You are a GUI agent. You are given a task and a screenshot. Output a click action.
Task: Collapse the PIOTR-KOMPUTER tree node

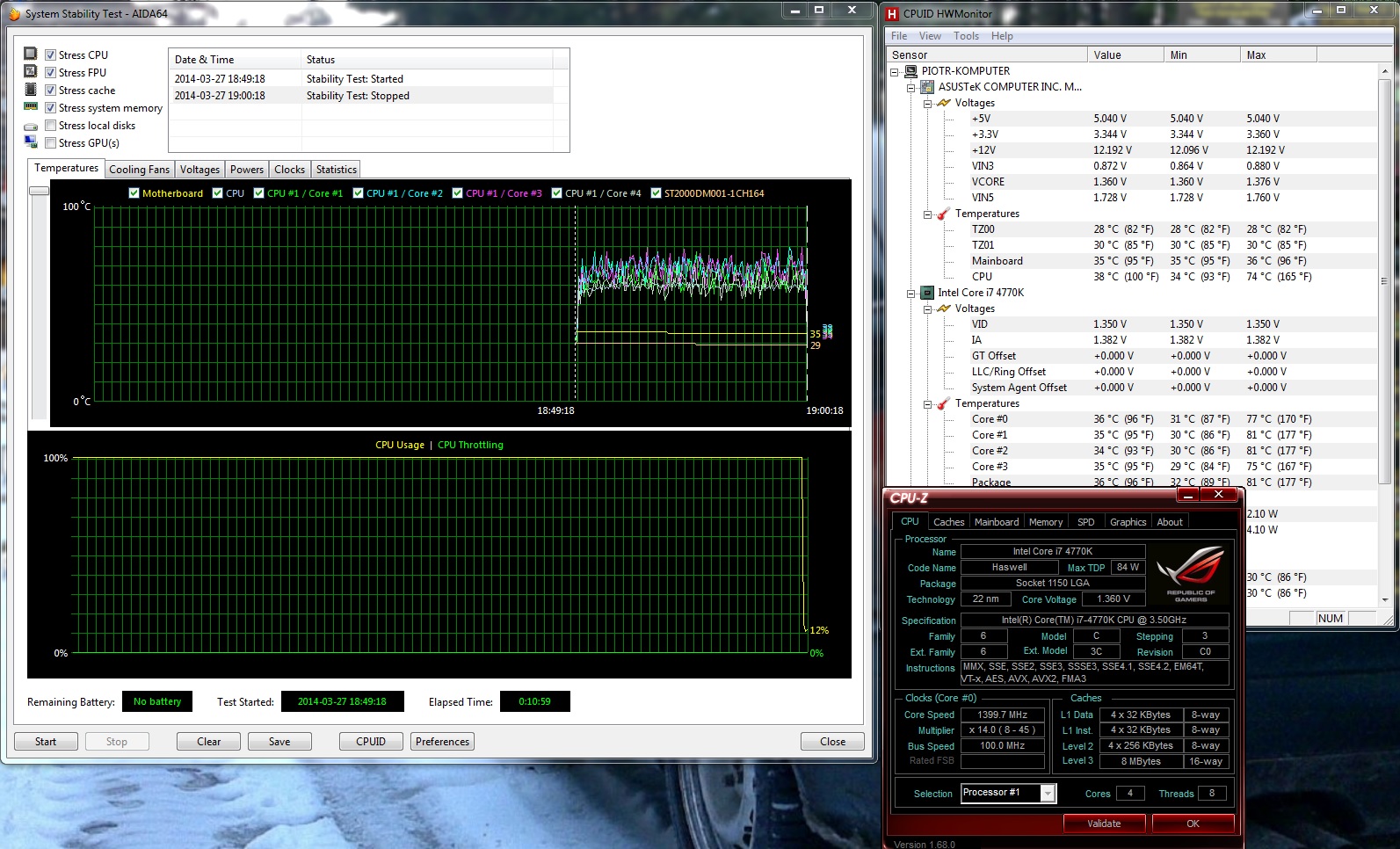coord(895,71)
